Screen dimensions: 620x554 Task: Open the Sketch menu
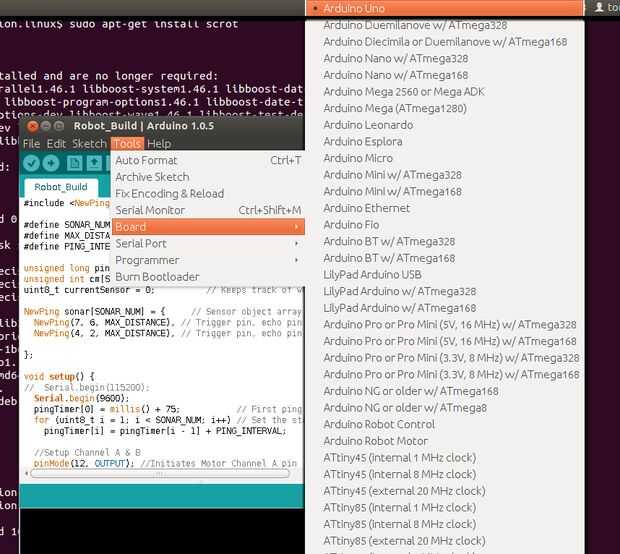89,144
